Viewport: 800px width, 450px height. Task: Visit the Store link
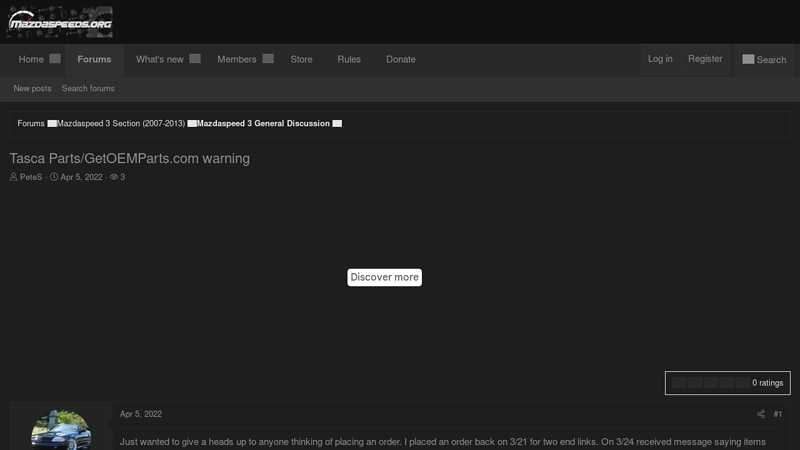pyautogui.click(x=302, y=59)
